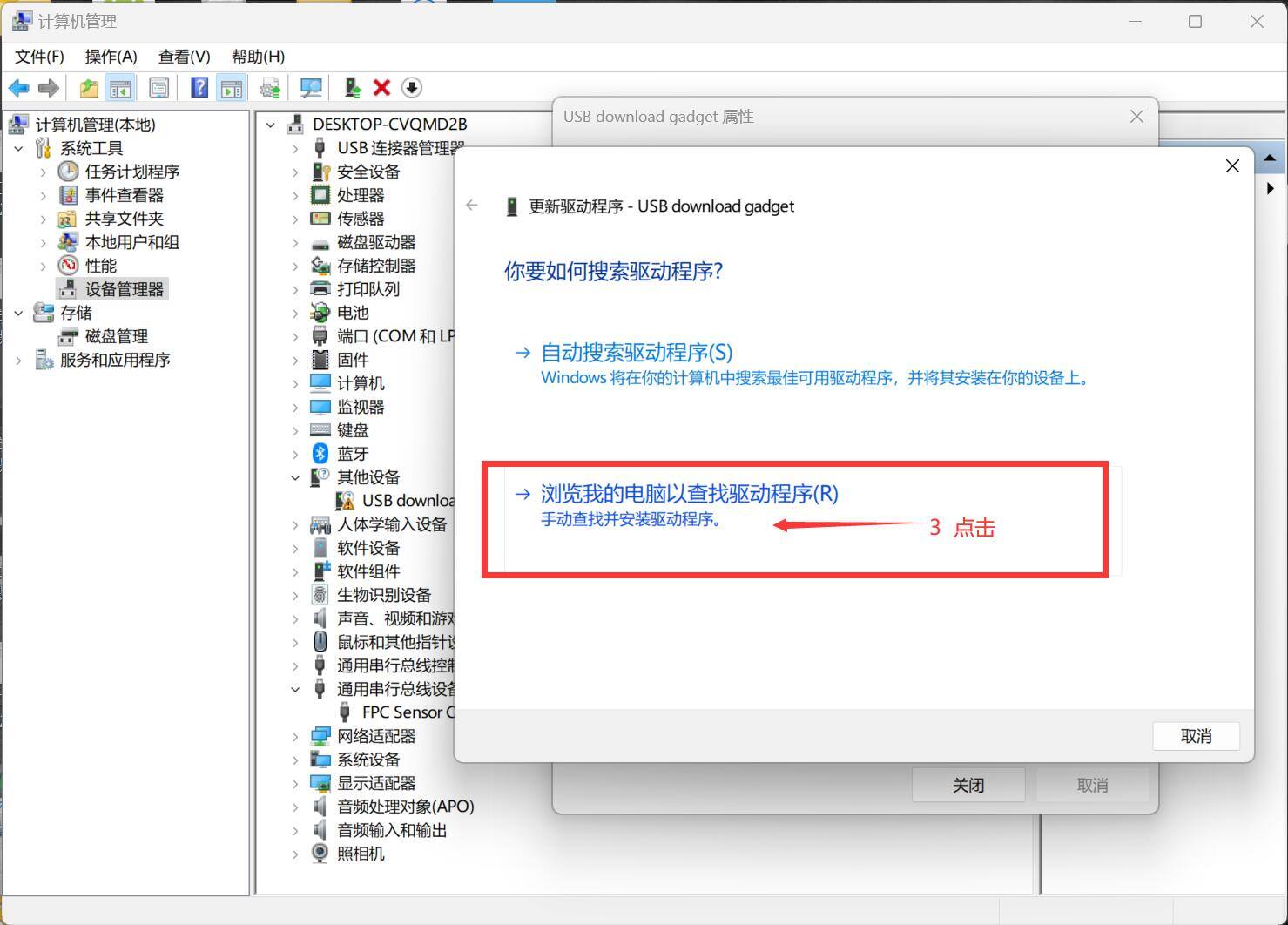Click the Update driver gear toolbar icon
Screen dimensions: 1288x925
[x=270, y=88]
